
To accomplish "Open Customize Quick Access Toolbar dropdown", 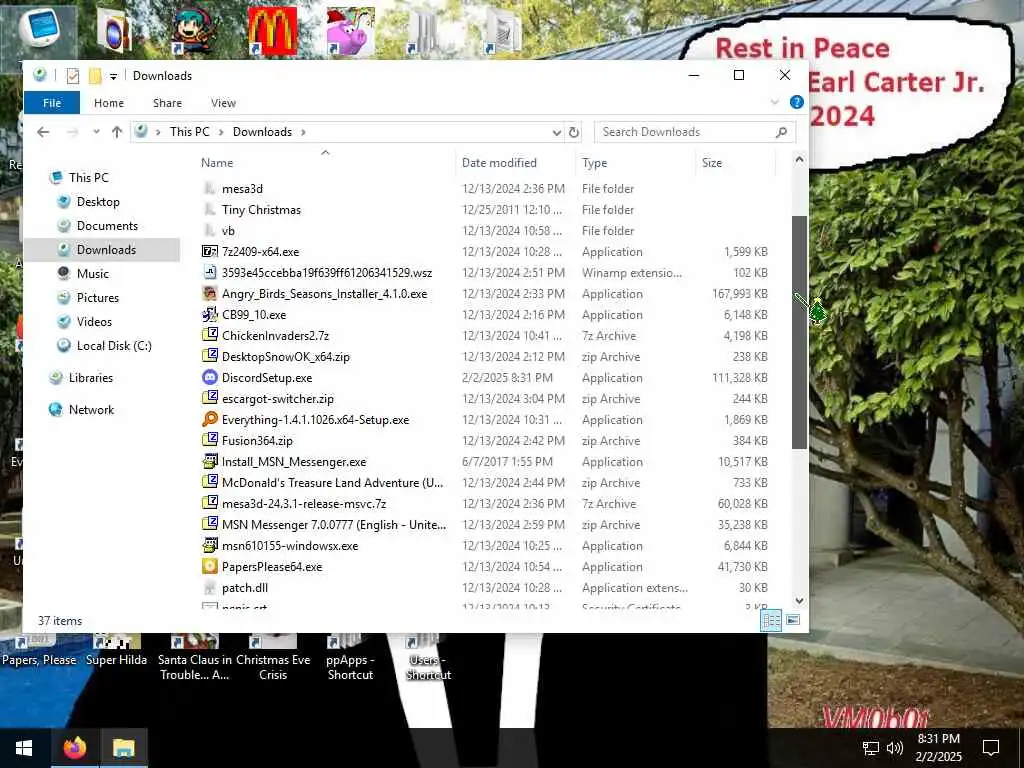I will click(x=113, y=76).
